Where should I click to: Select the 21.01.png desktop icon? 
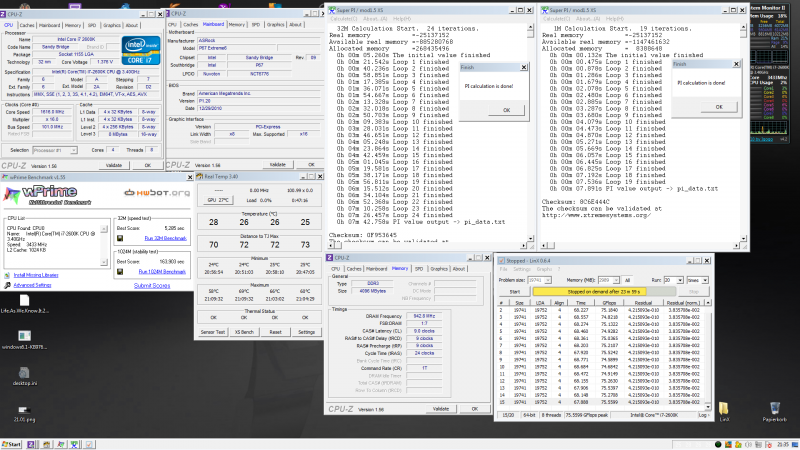coord(24,410)
